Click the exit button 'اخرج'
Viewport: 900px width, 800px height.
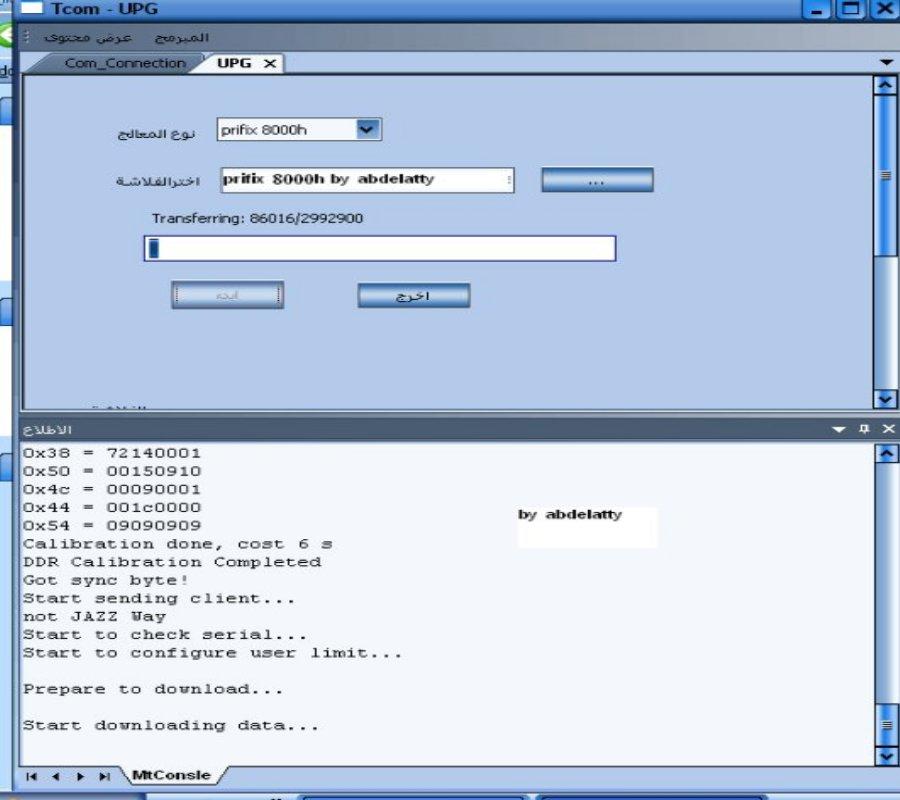[x=414, y=296]
